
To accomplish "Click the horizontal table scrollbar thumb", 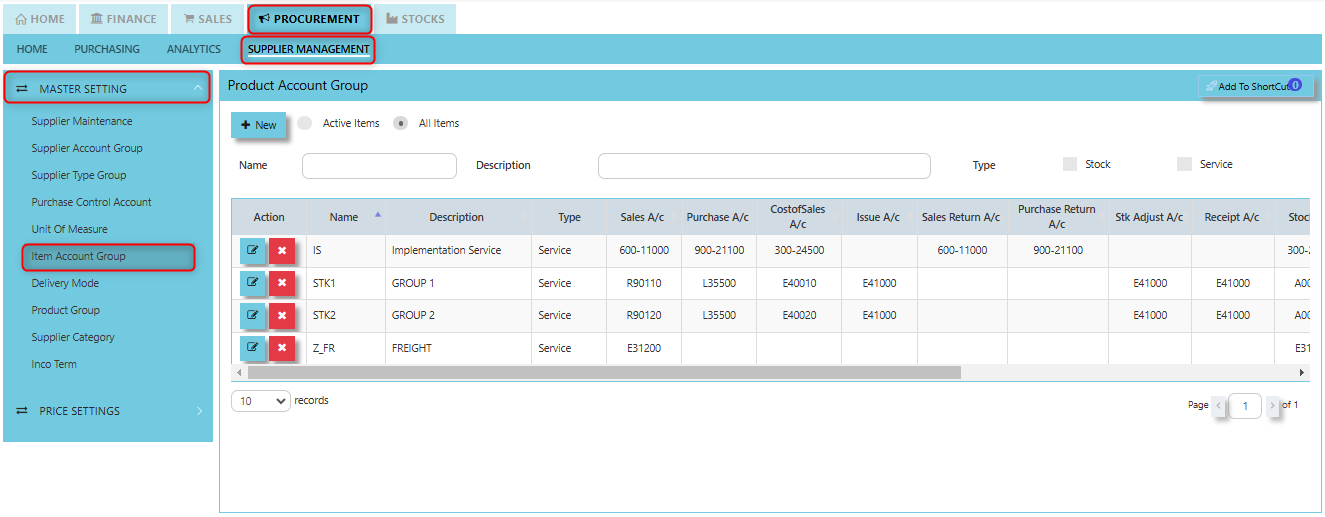I will point(604,372).
